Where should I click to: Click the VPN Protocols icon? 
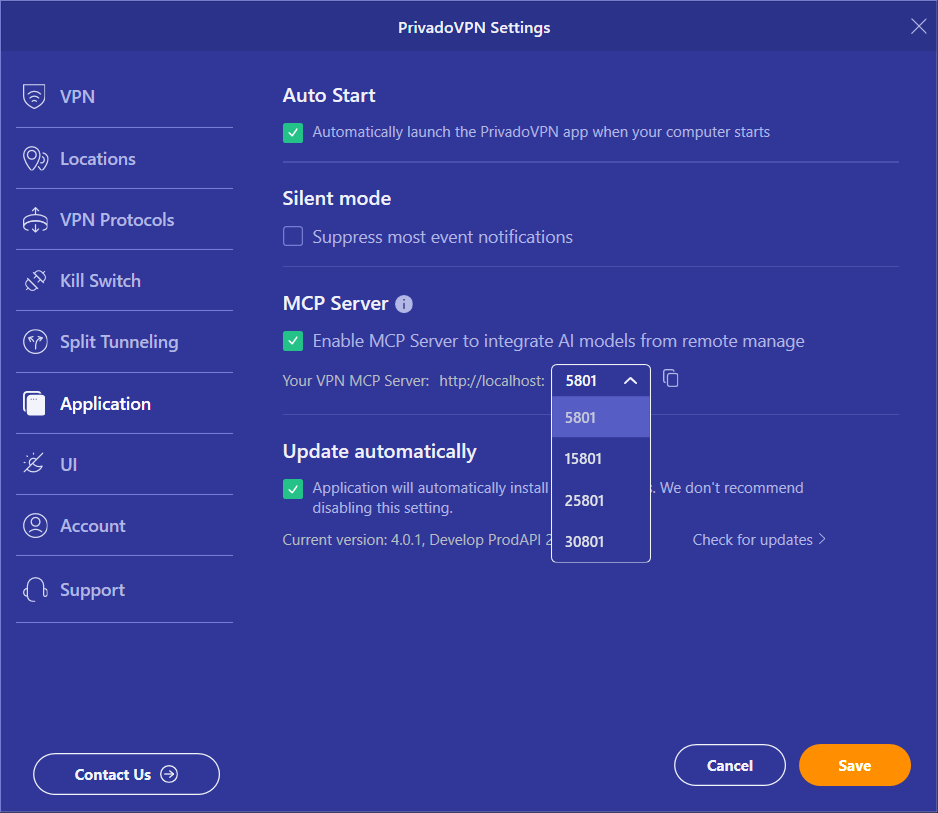click(35, 220)
